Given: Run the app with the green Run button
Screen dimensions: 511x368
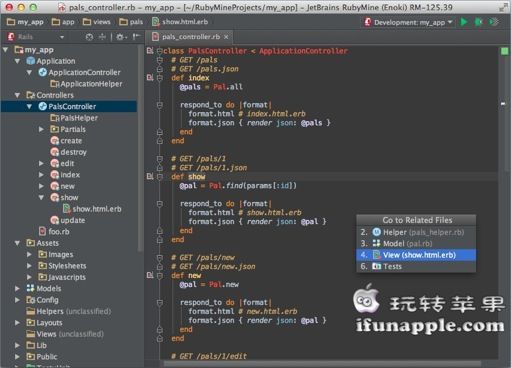Looking at the screenshot, I should pos(464,22).
